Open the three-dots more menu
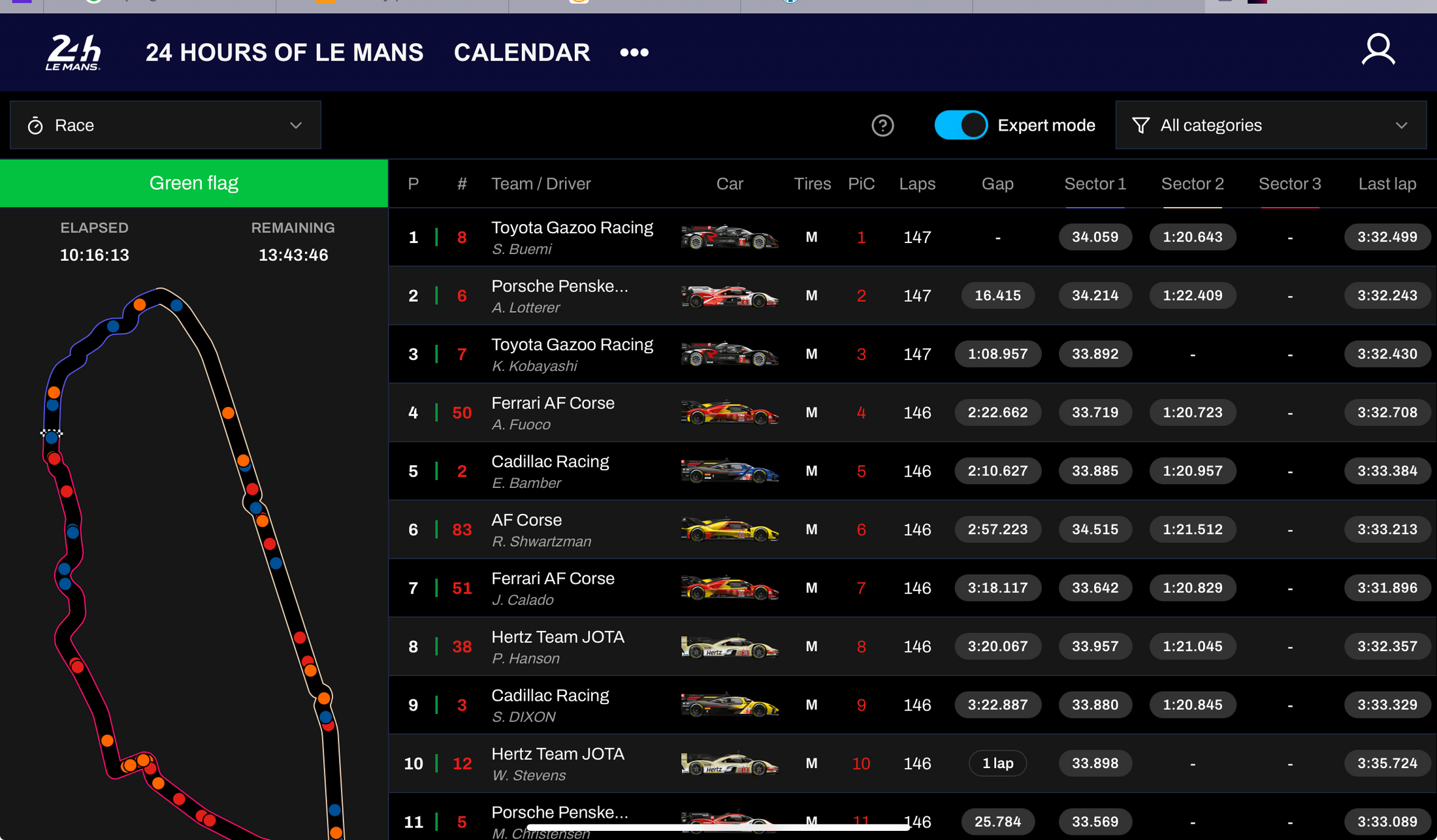This screenshot has height=840, width=1437. pyautogui.click(x=634, y=52)
